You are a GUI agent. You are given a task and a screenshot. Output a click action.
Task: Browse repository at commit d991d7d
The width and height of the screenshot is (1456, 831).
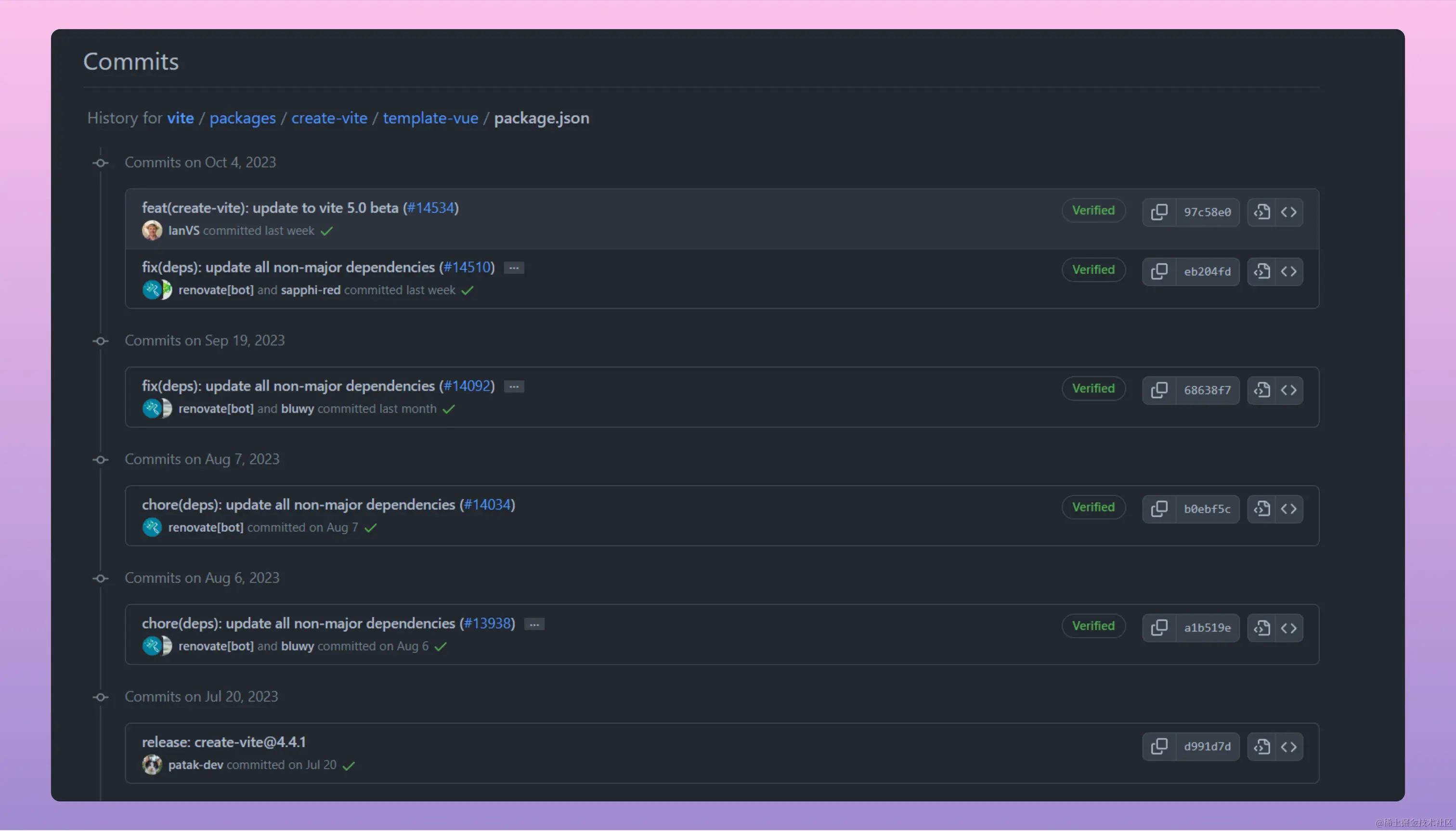coord(1289,747)
